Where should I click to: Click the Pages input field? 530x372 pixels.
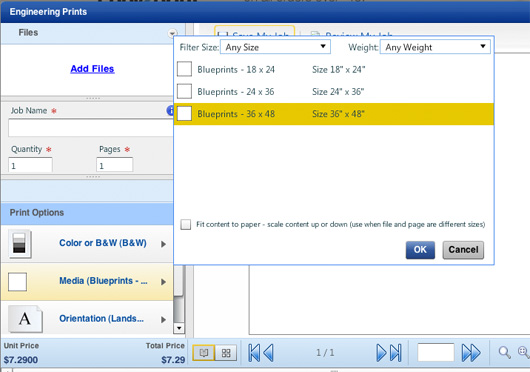point(115,165)
